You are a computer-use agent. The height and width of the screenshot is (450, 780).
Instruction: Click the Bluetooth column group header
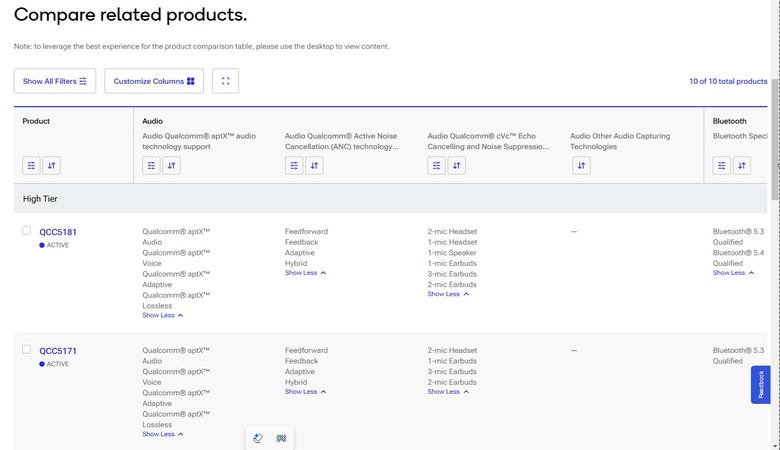tap(729, 121)
